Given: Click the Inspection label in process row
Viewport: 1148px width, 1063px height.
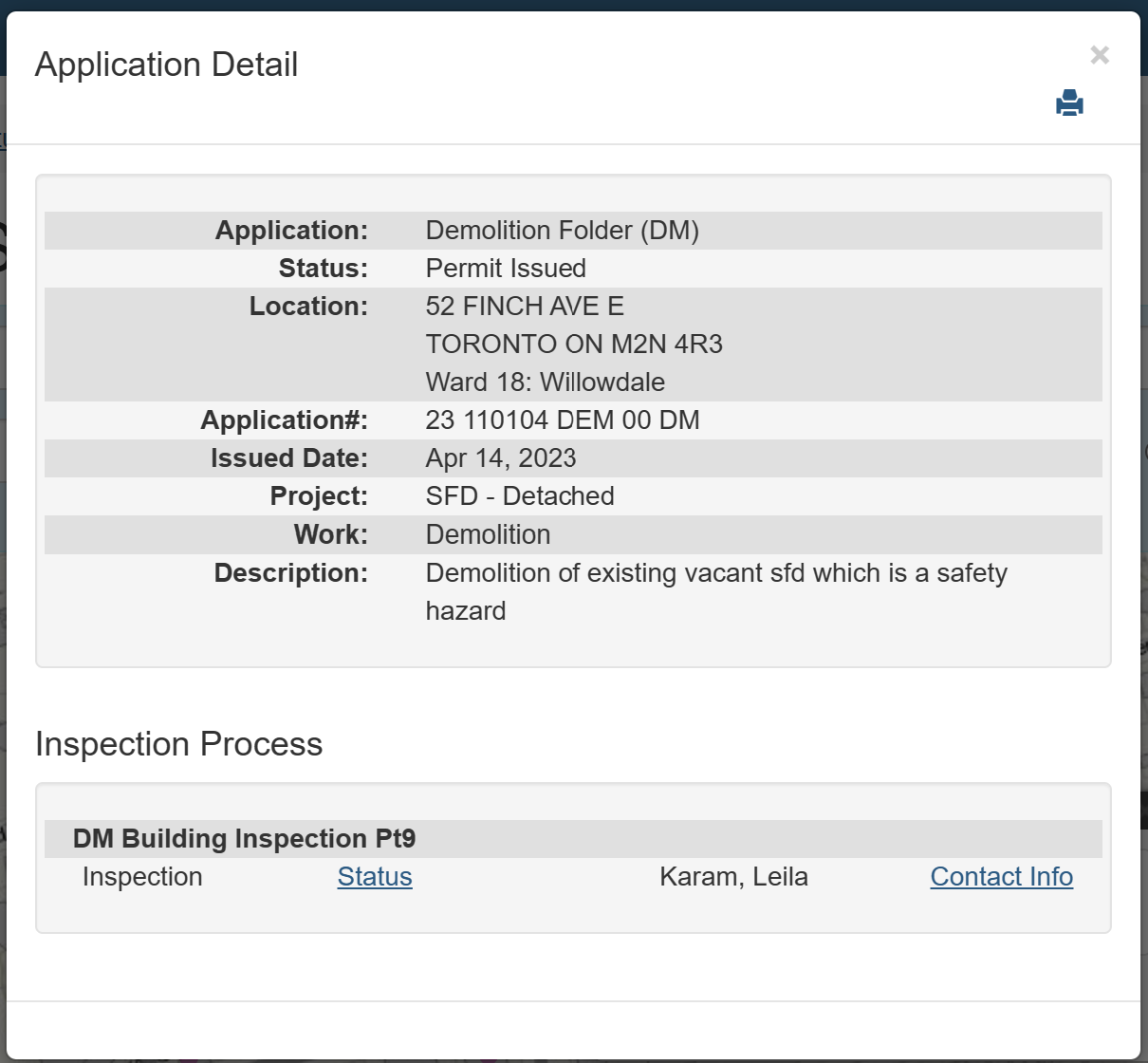Looking at the screenshot, I should (x=142, y=877).
